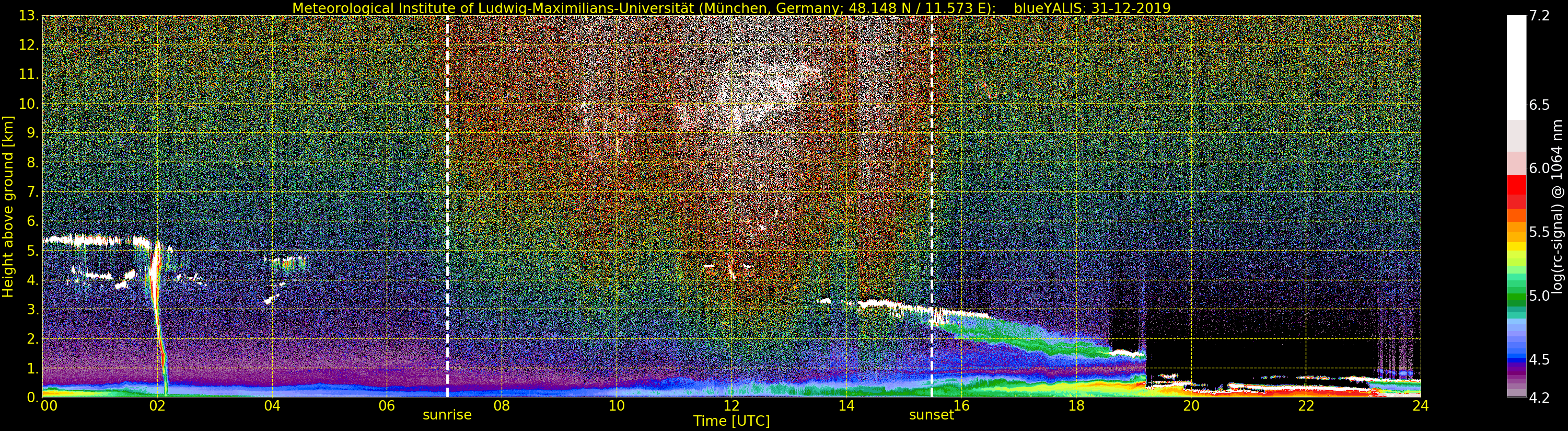Select the white dashed sunrise marker line

coord(447,207)
